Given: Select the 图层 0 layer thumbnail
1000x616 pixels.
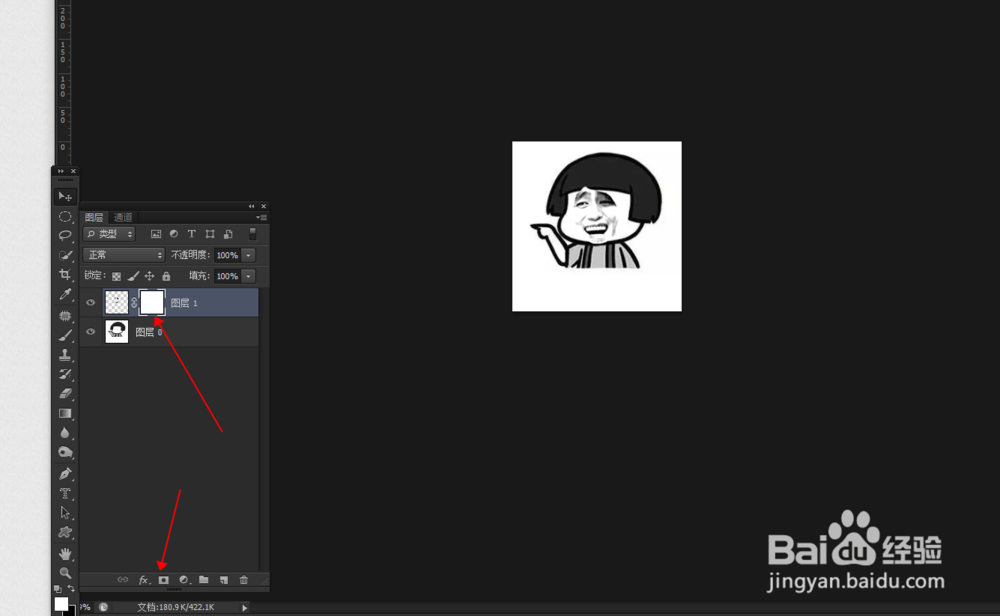Looking at the screenshot, I should tap(116, 332).
